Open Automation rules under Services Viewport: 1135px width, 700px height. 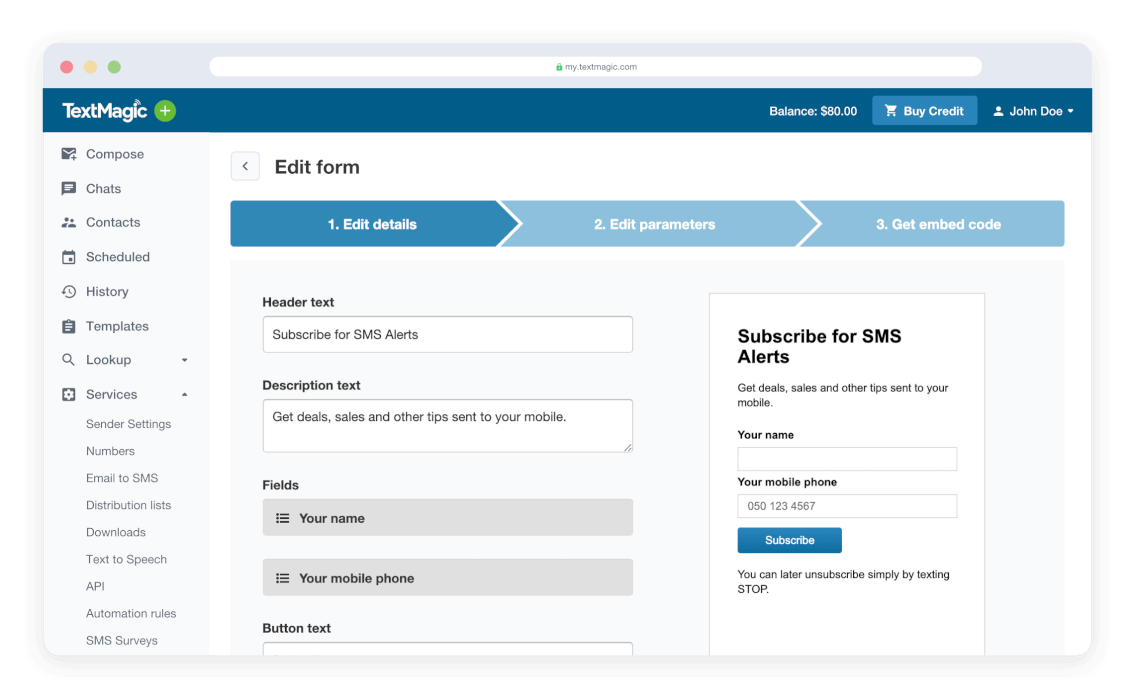click(131, 614)
